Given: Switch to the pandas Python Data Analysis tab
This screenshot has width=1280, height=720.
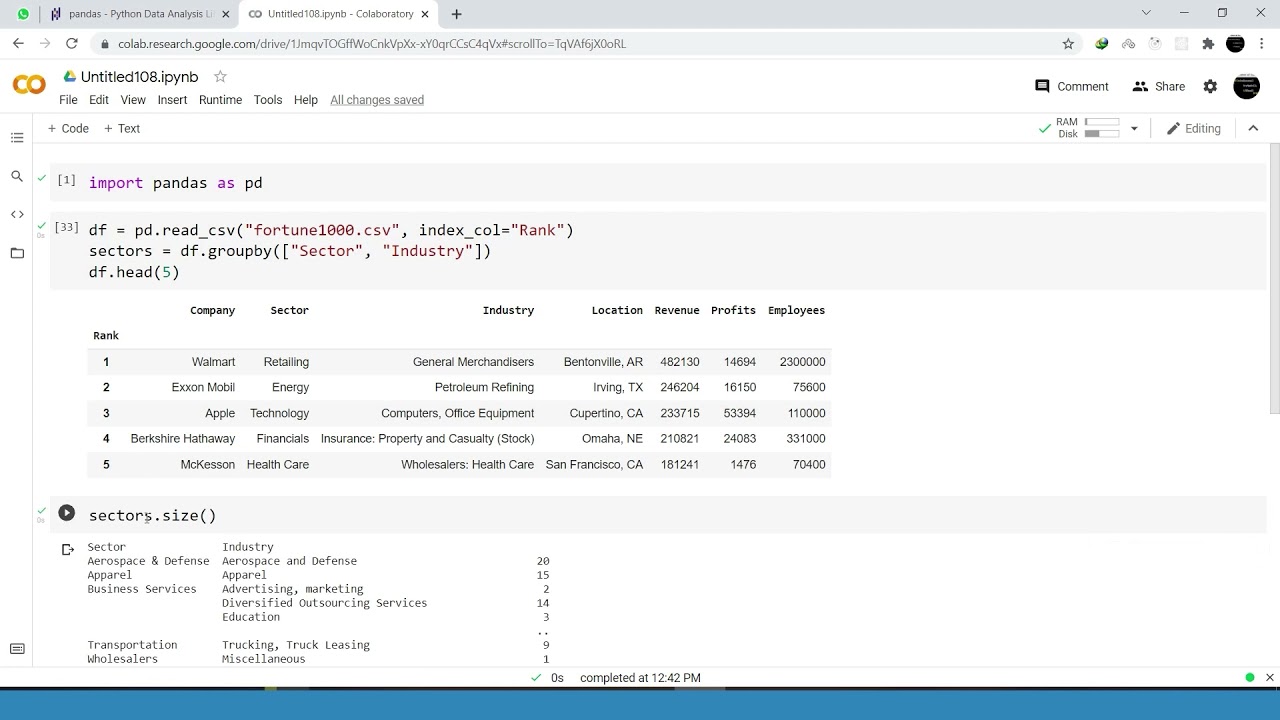Looking at the screenshot, I should pos(140,14).
